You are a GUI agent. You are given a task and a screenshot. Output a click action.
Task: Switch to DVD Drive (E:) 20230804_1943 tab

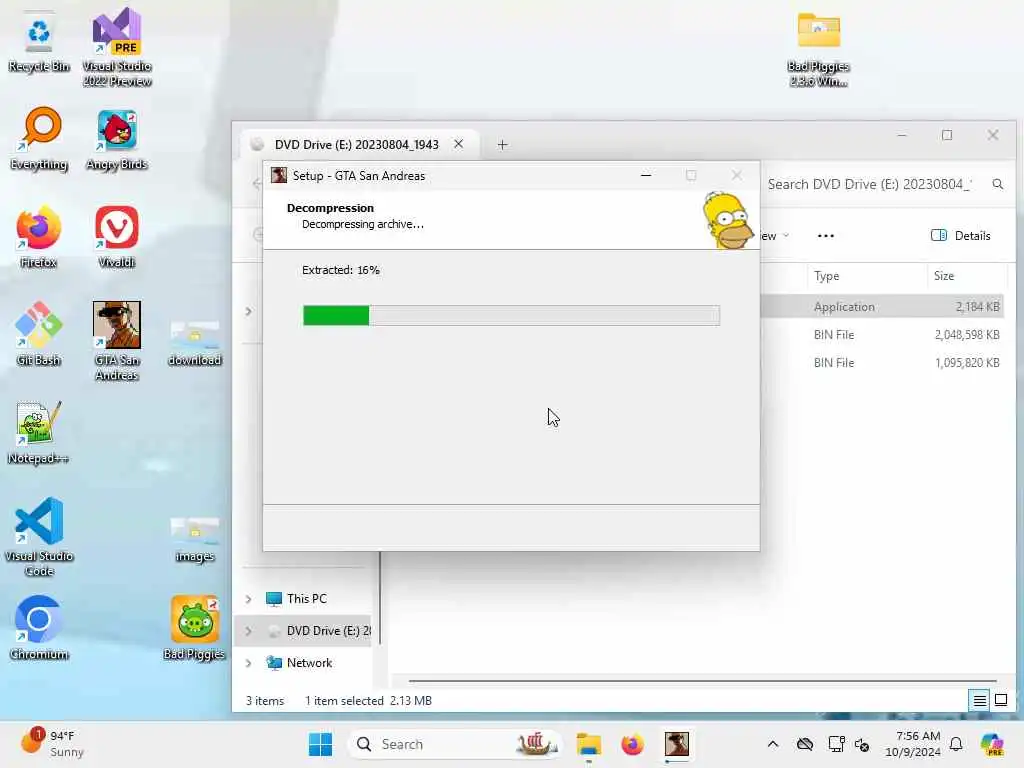(x=356, y=144)
